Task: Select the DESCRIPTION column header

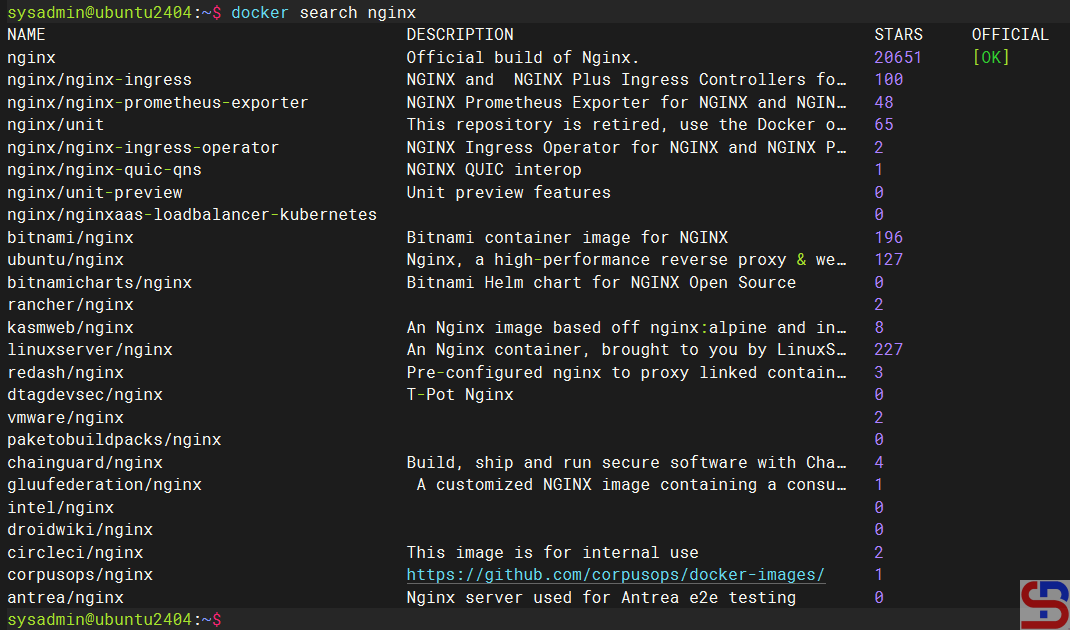Action: coord(459,35)
